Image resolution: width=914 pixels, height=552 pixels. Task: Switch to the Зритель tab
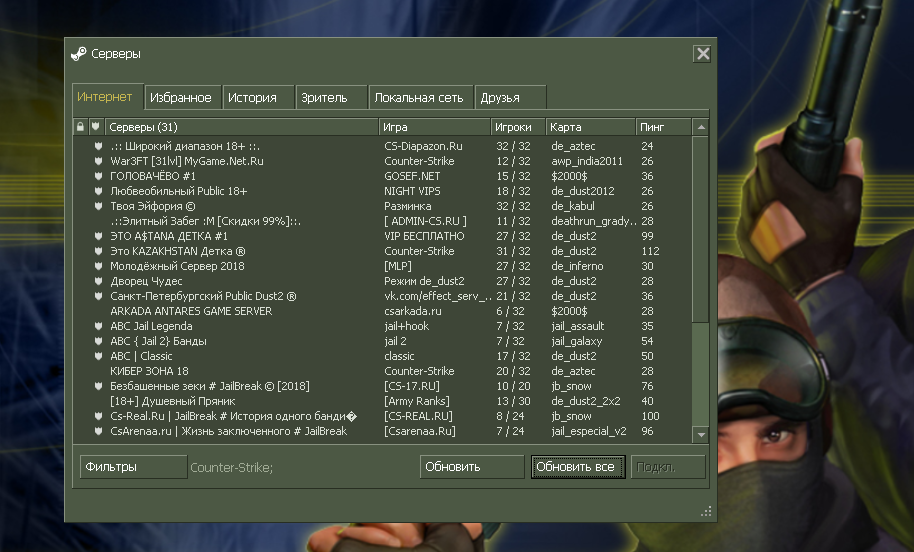point(331,97)
